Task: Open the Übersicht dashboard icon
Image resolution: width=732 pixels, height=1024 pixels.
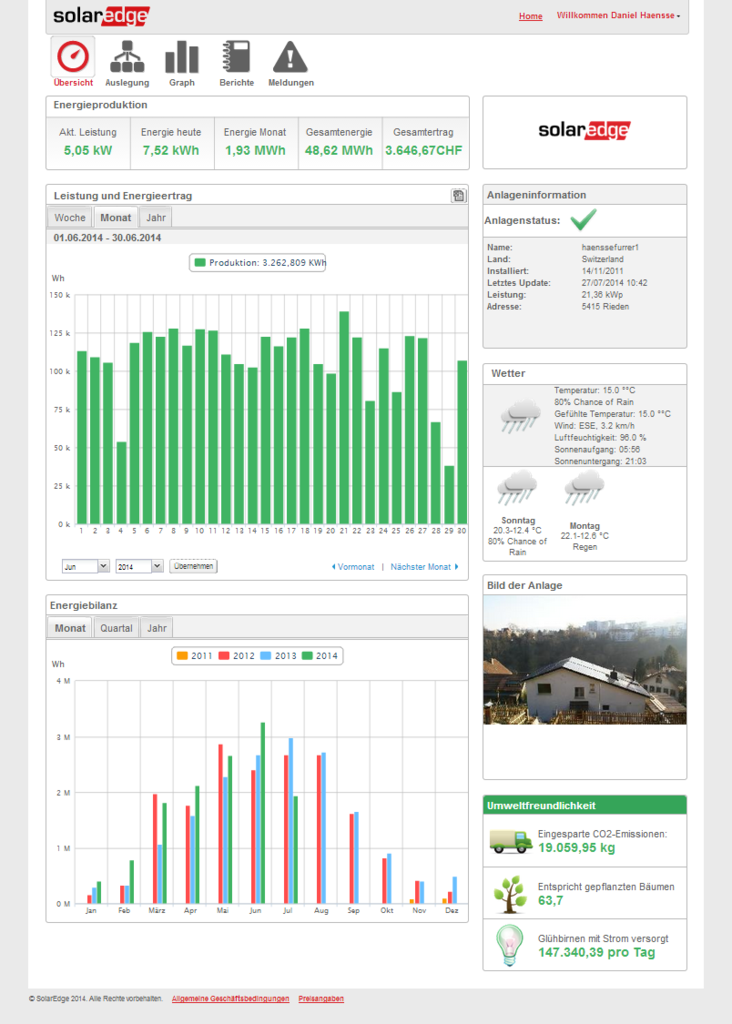Action: (73, 58)
